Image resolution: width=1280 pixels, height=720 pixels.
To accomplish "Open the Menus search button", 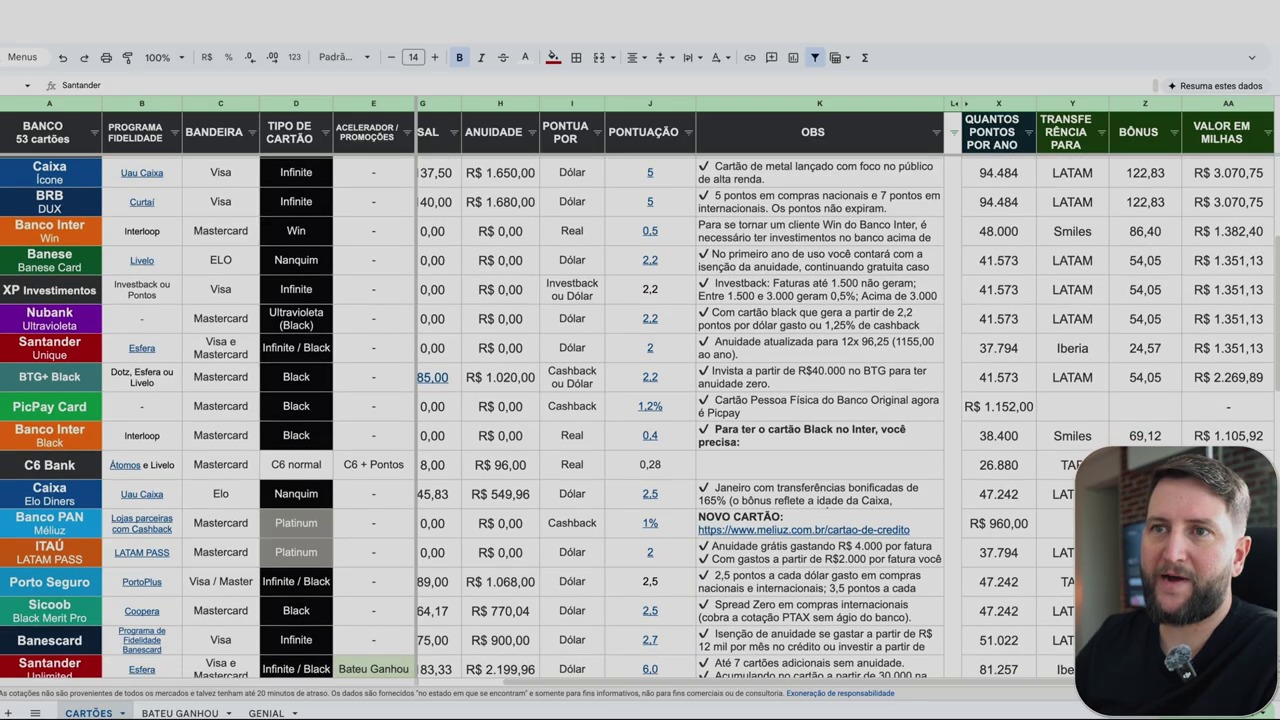I will point(22,58).
